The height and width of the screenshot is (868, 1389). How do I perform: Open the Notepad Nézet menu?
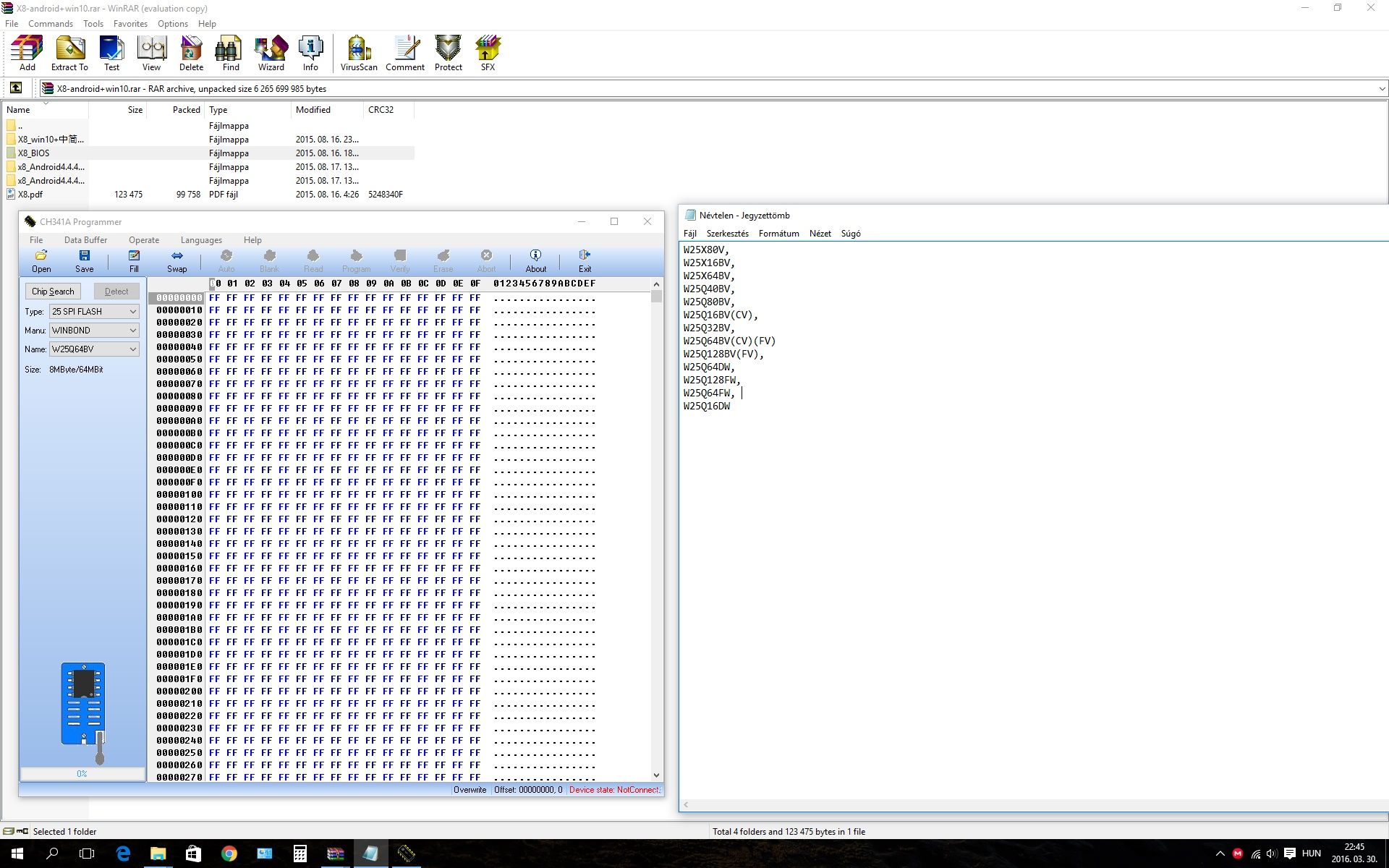pyautogui.click(x=820, y=233)
